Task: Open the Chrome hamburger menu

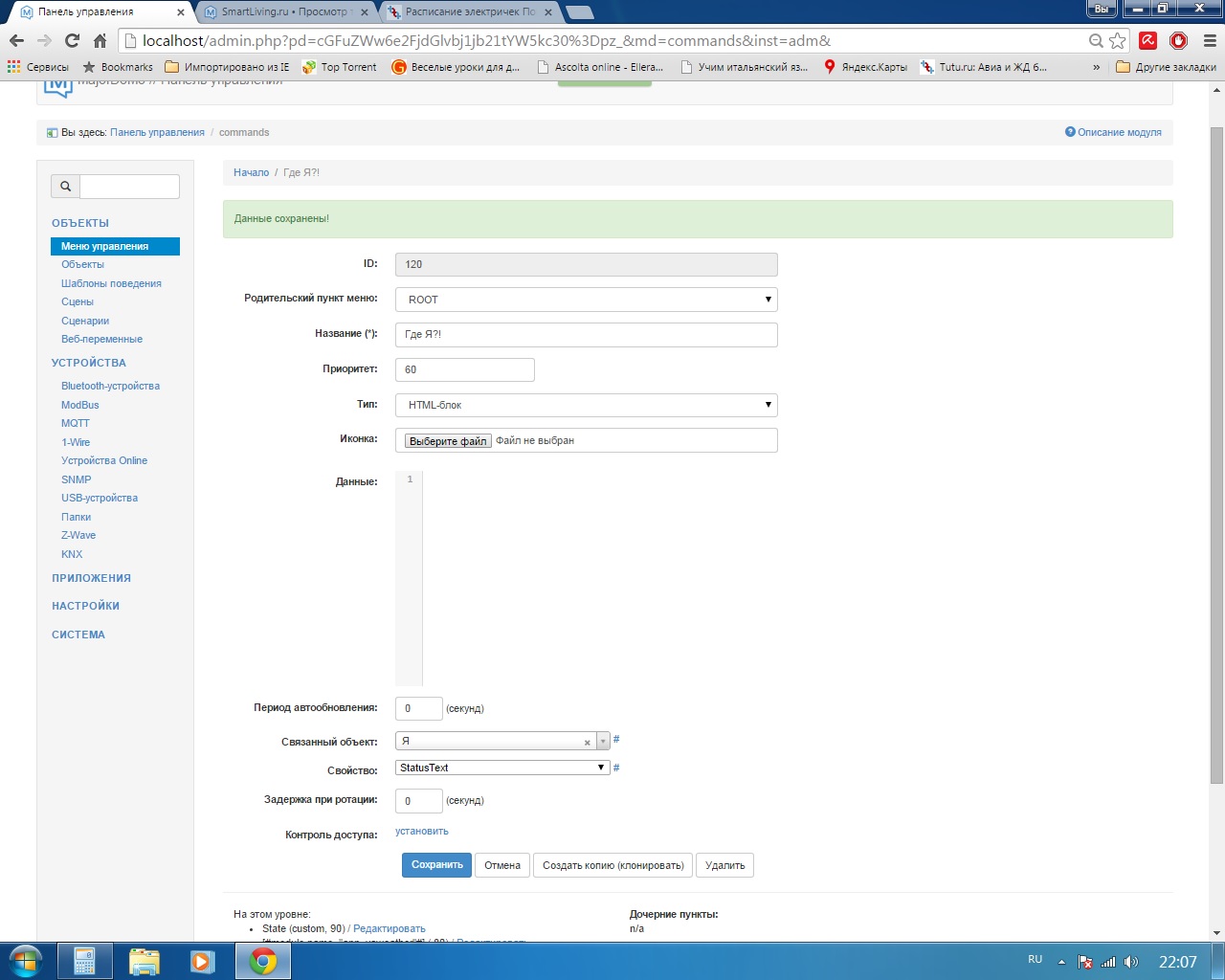Action: (1210, 40)
